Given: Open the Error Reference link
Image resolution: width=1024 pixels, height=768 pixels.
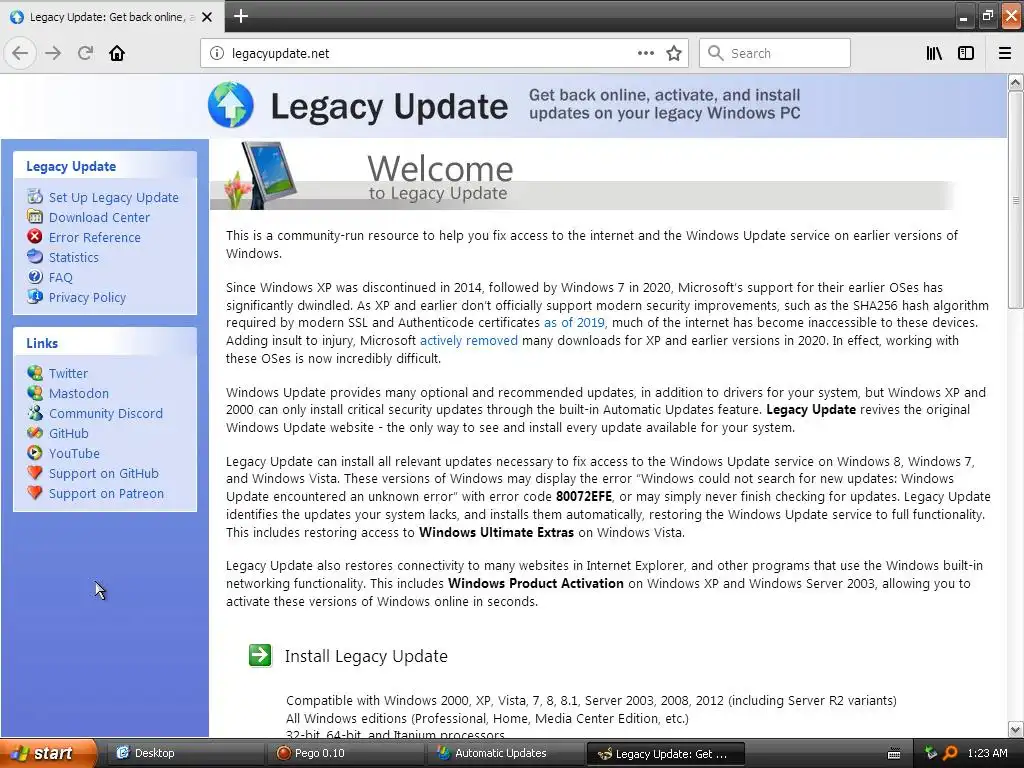Looking at the screenshot, I should [x=95, y=238].
